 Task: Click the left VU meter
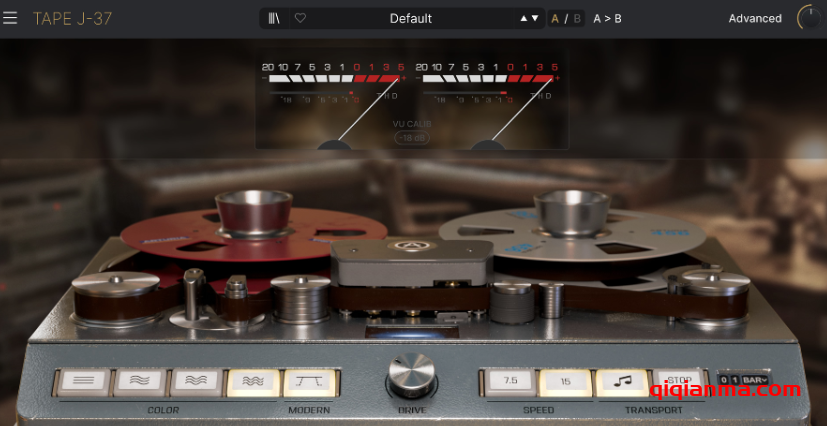[335, 104]
